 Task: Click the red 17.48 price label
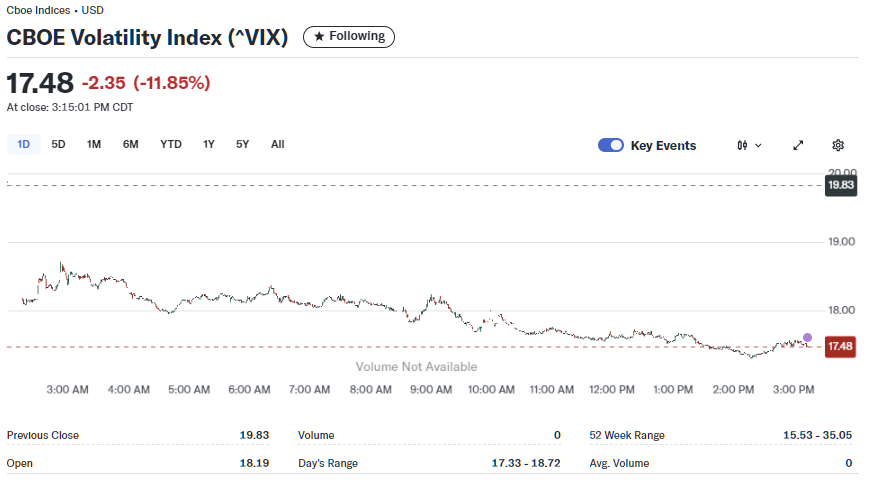(840, 346)
